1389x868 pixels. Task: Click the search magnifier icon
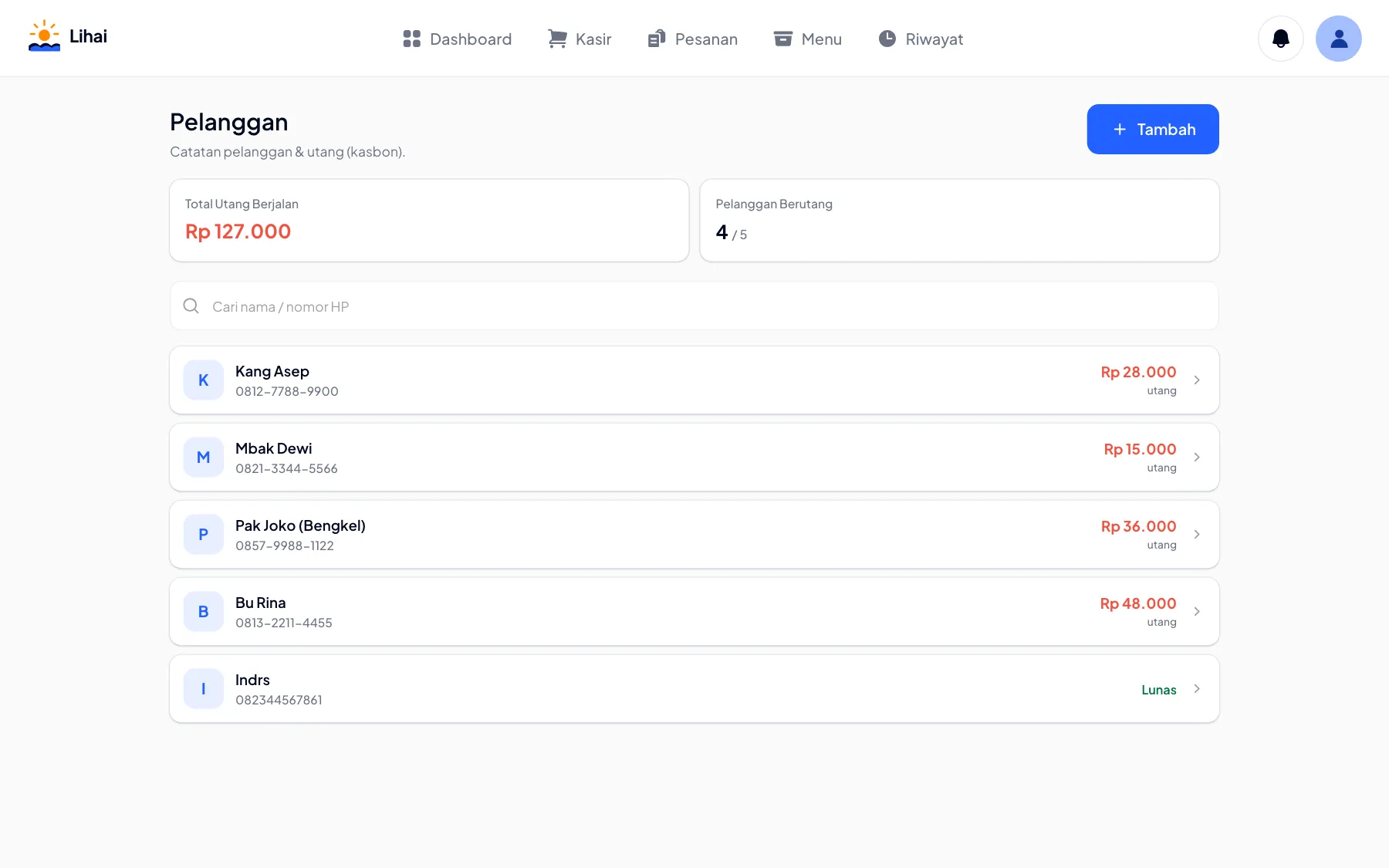pyautogui.click(x=191, y=306)
